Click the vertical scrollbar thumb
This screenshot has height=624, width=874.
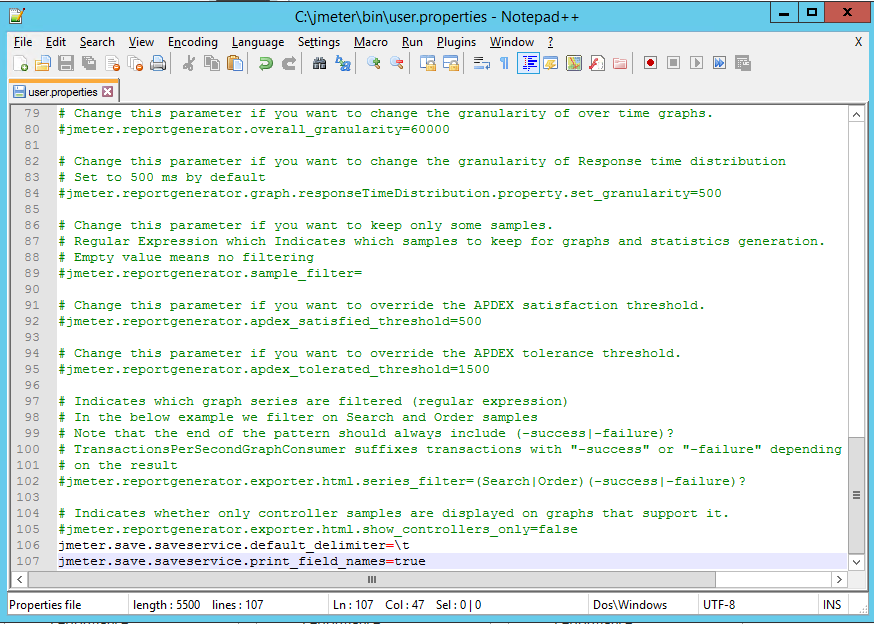click(x=856, y=495)
